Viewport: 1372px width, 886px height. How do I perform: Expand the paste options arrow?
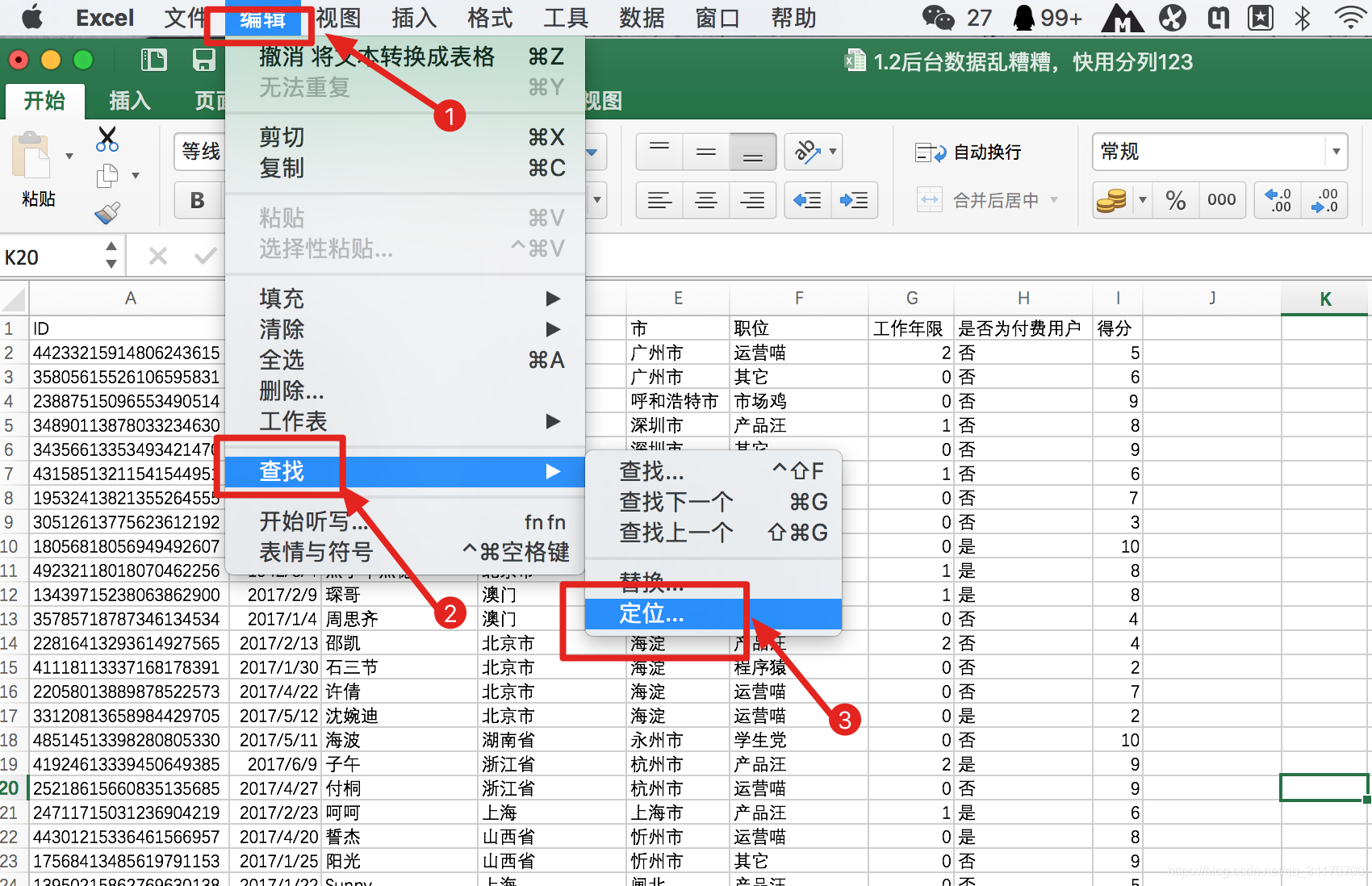[x=69, y=157]
